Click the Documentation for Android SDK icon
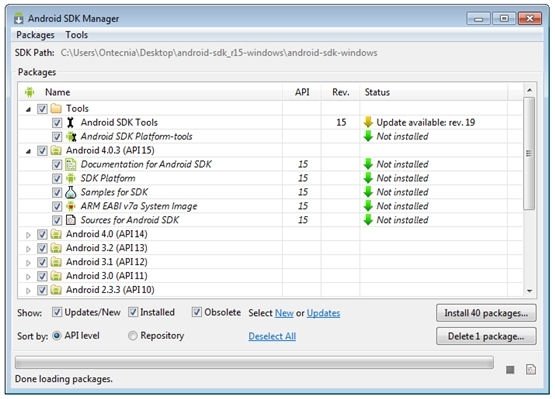Screen dimensions: 555x399 71,164
